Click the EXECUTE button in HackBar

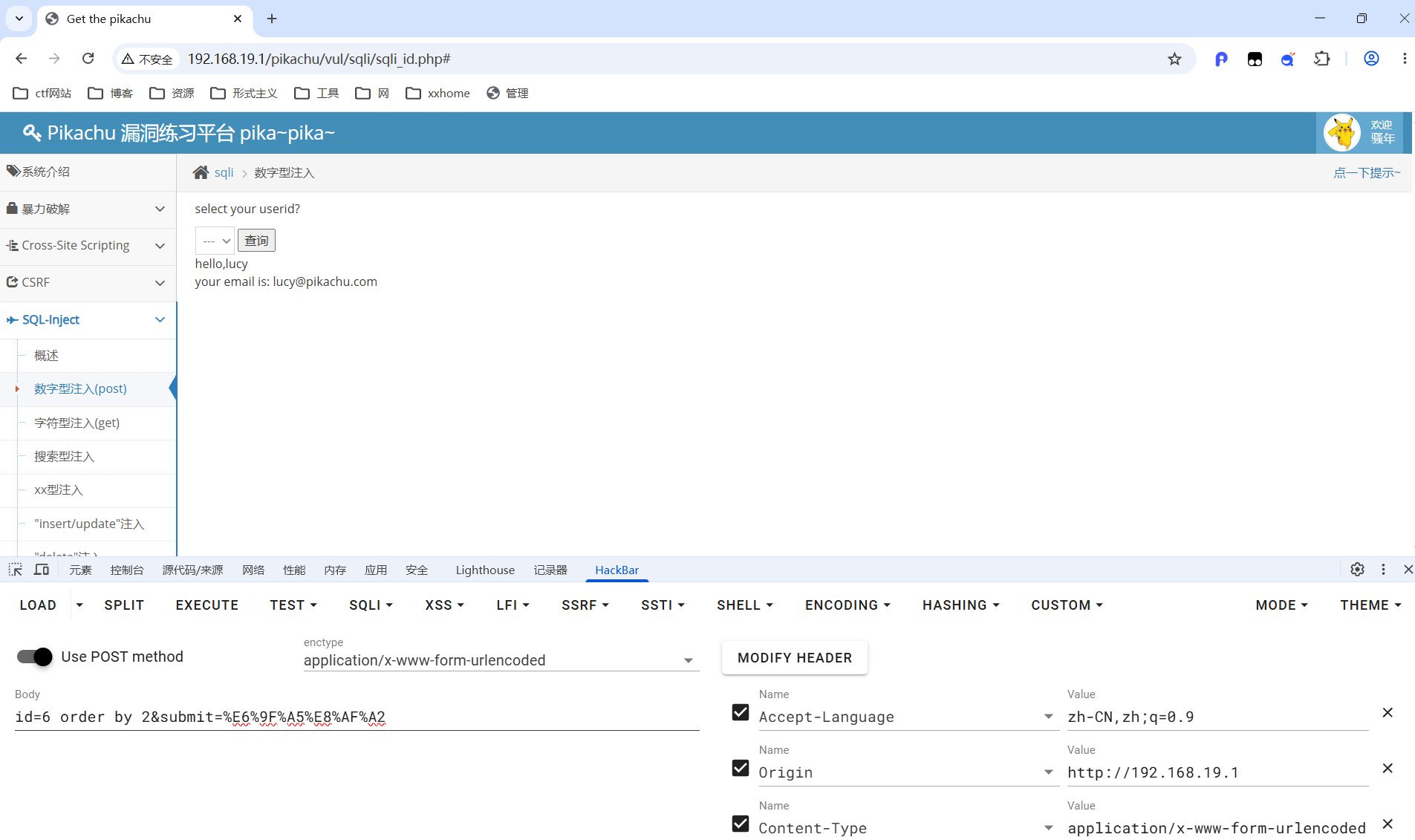click(207, 605)
